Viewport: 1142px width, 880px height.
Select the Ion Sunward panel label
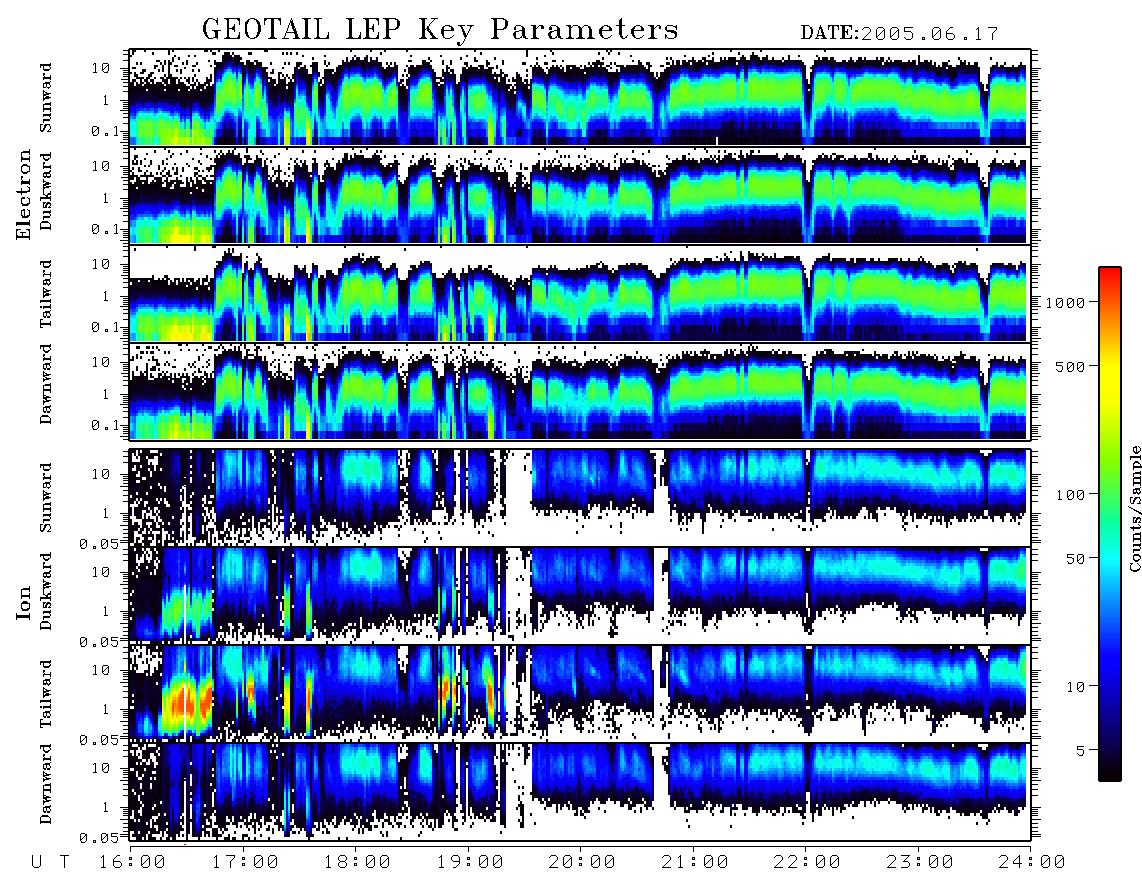pos(46,497)
